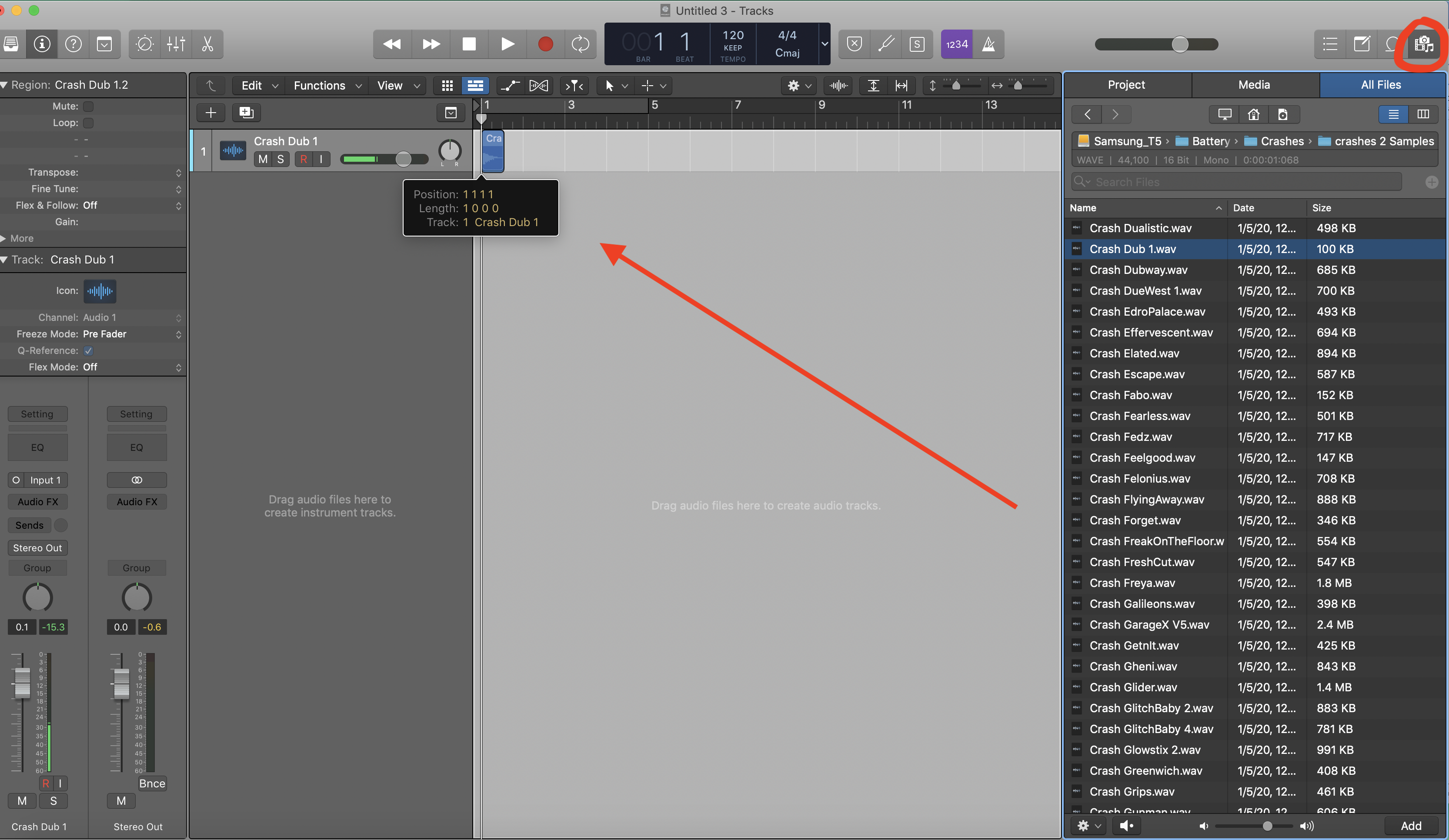The height and width of the screenshot is (840, 1449).
Task: Expand the More disclosure triangle
Action: coord(4,239)
